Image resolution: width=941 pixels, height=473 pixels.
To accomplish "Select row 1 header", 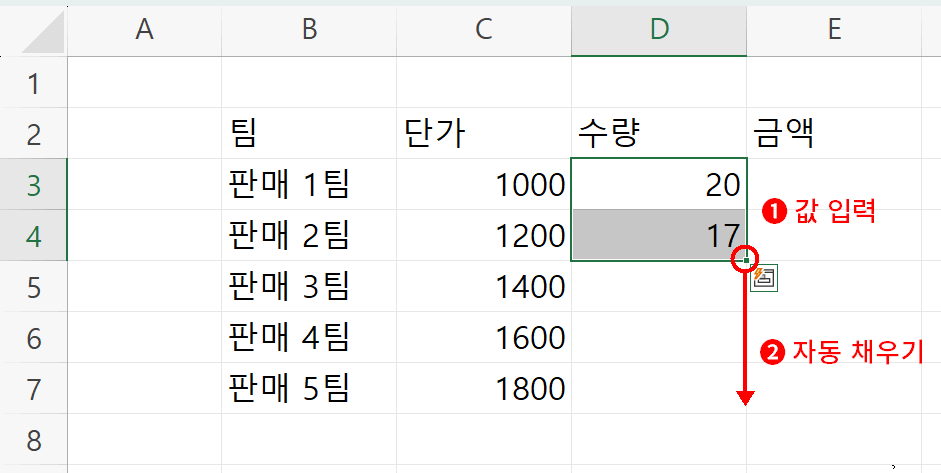I will tap(34, 83).
